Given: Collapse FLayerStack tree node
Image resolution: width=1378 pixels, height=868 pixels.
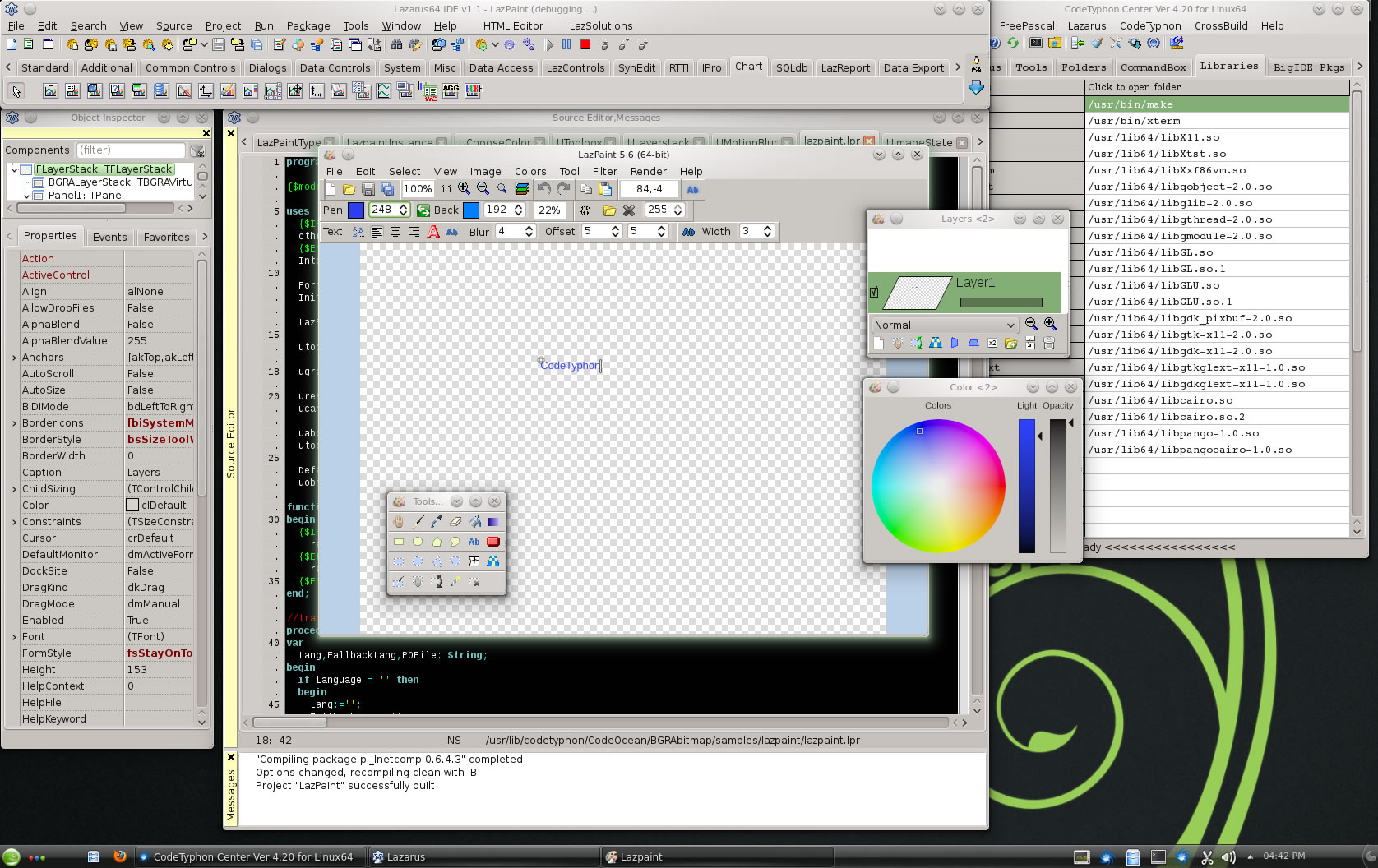Looking at the screenshot, I should pos(14,169).
